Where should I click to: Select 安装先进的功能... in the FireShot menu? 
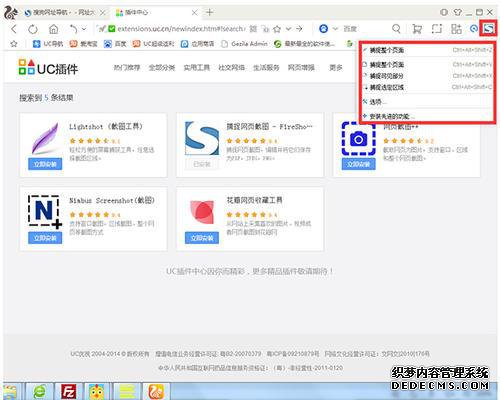[x=427, y=116]
